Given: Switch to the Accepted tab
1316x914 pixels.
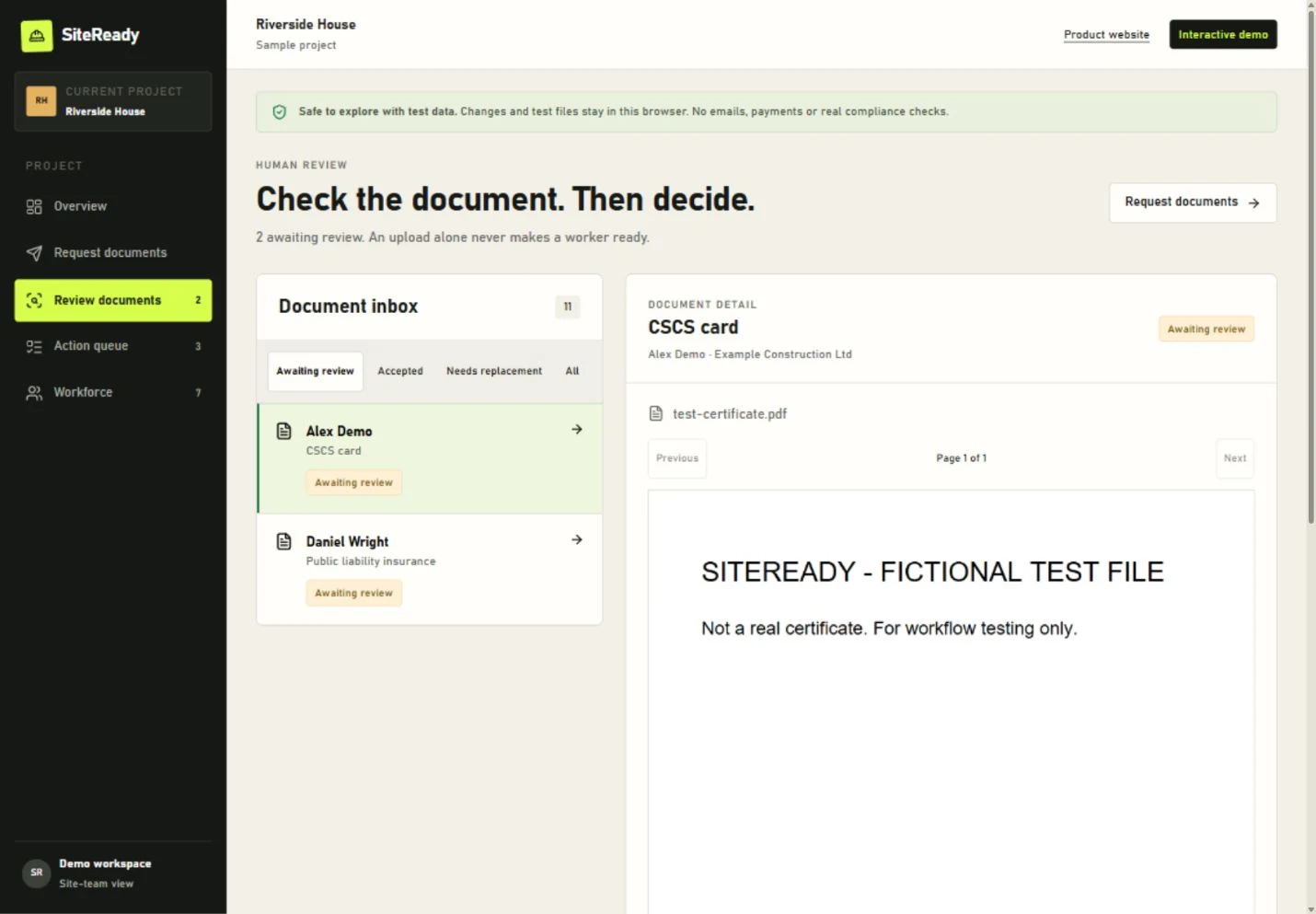Looking at the screenshot, I should [x=400, y=372].
